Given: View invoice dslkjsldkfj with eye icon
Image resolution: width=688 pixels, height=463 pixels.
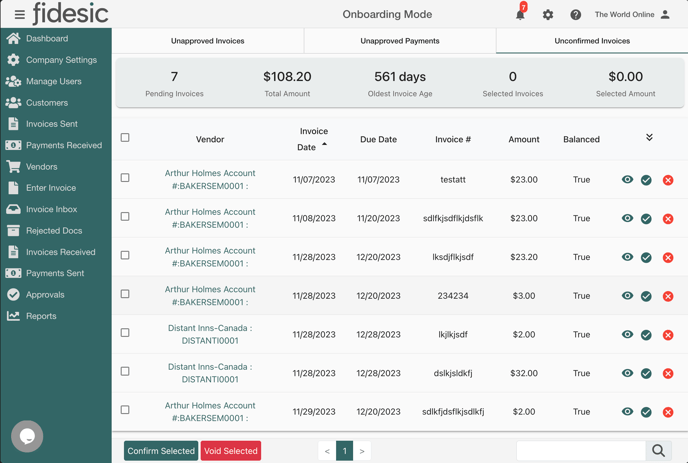Looking at the screenshot, I should tap(627, 373).
